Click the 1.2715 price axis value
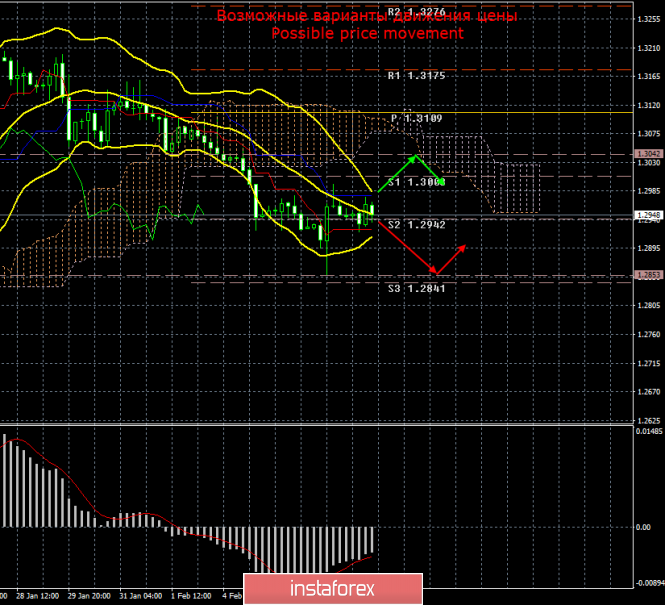 click(649, 364)
